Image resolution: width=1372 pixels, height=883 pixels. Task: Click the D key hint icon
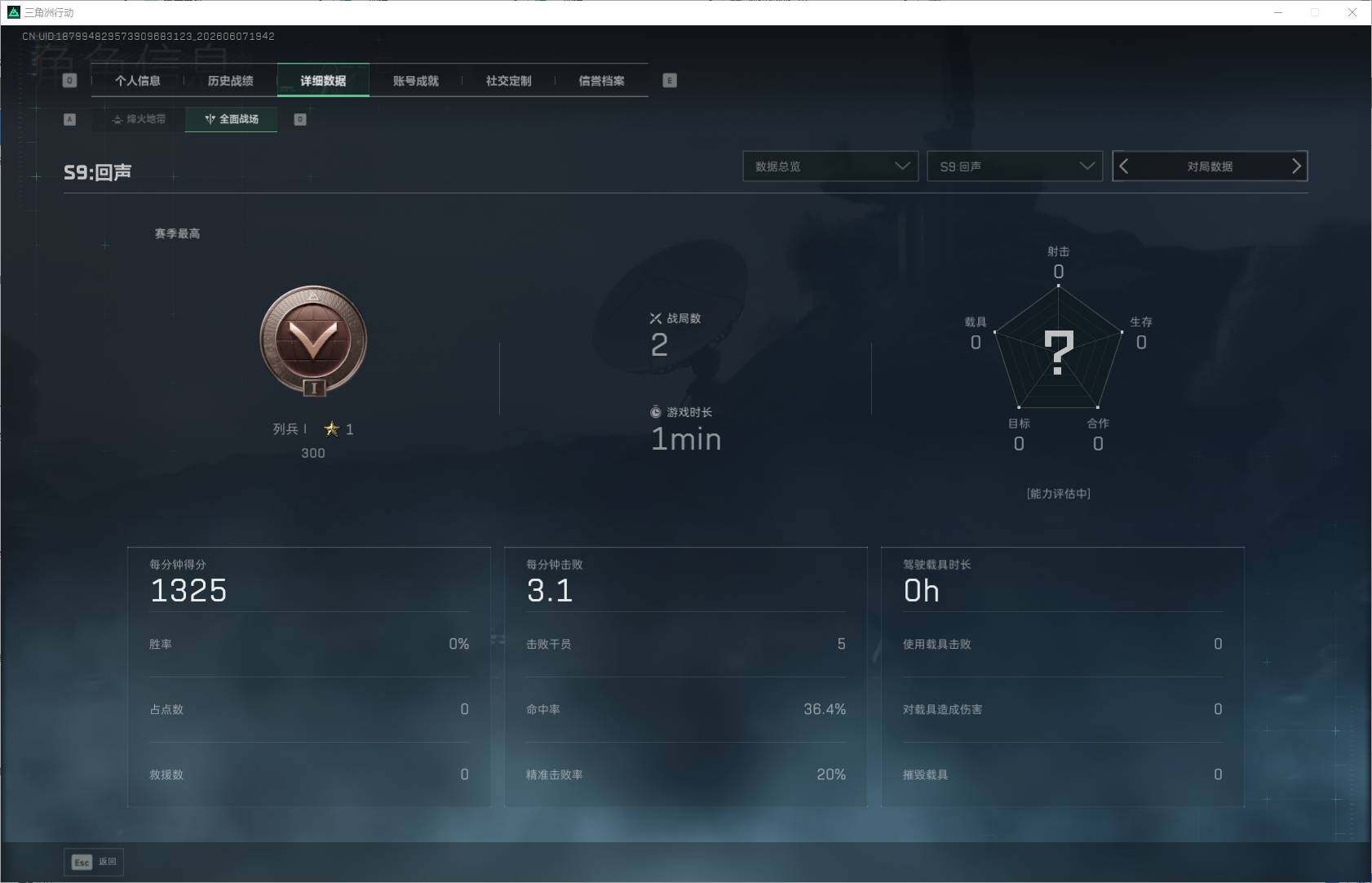tap(300, 119)
